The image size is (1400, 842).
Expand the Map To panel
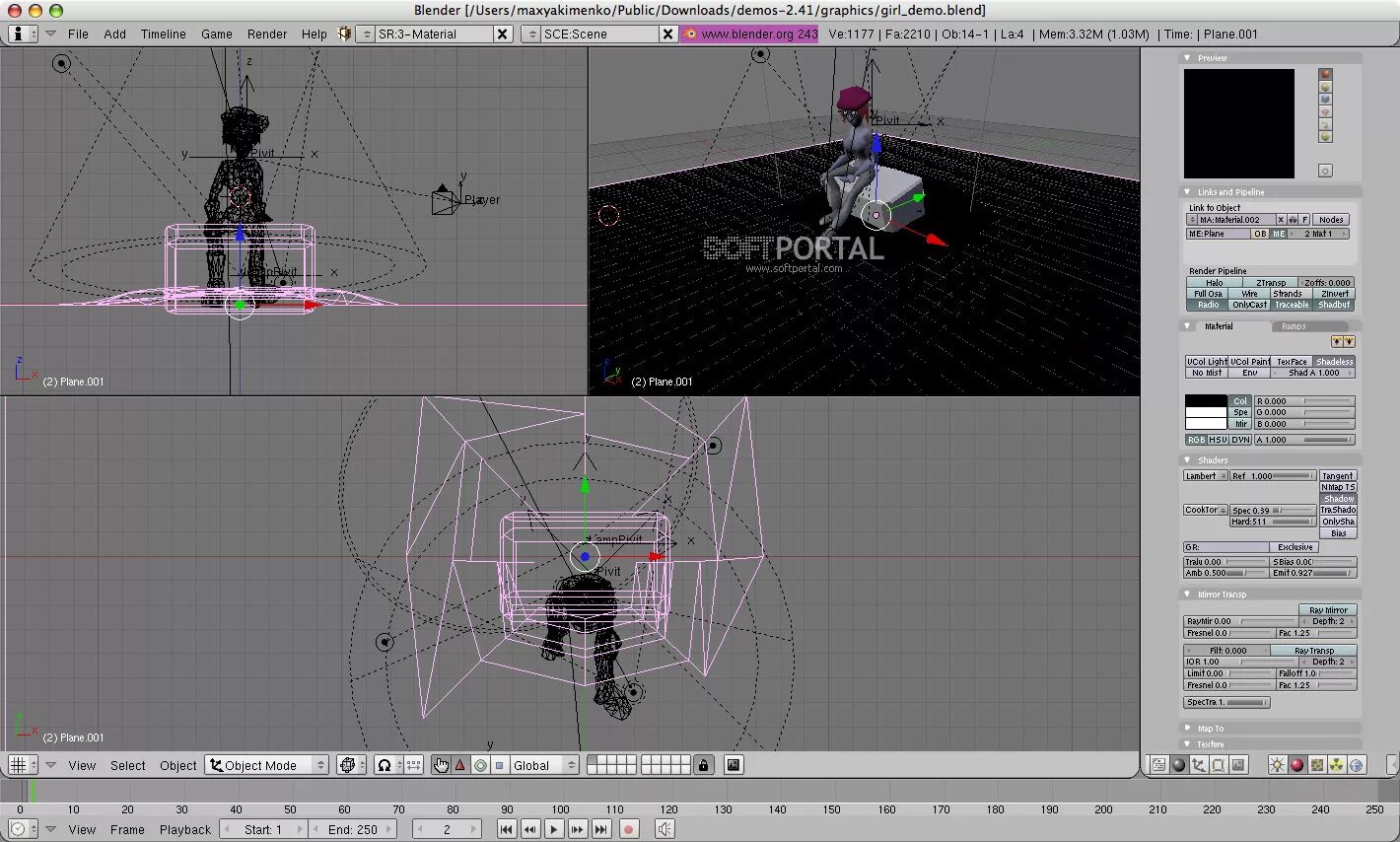[x=1187, y=729]
